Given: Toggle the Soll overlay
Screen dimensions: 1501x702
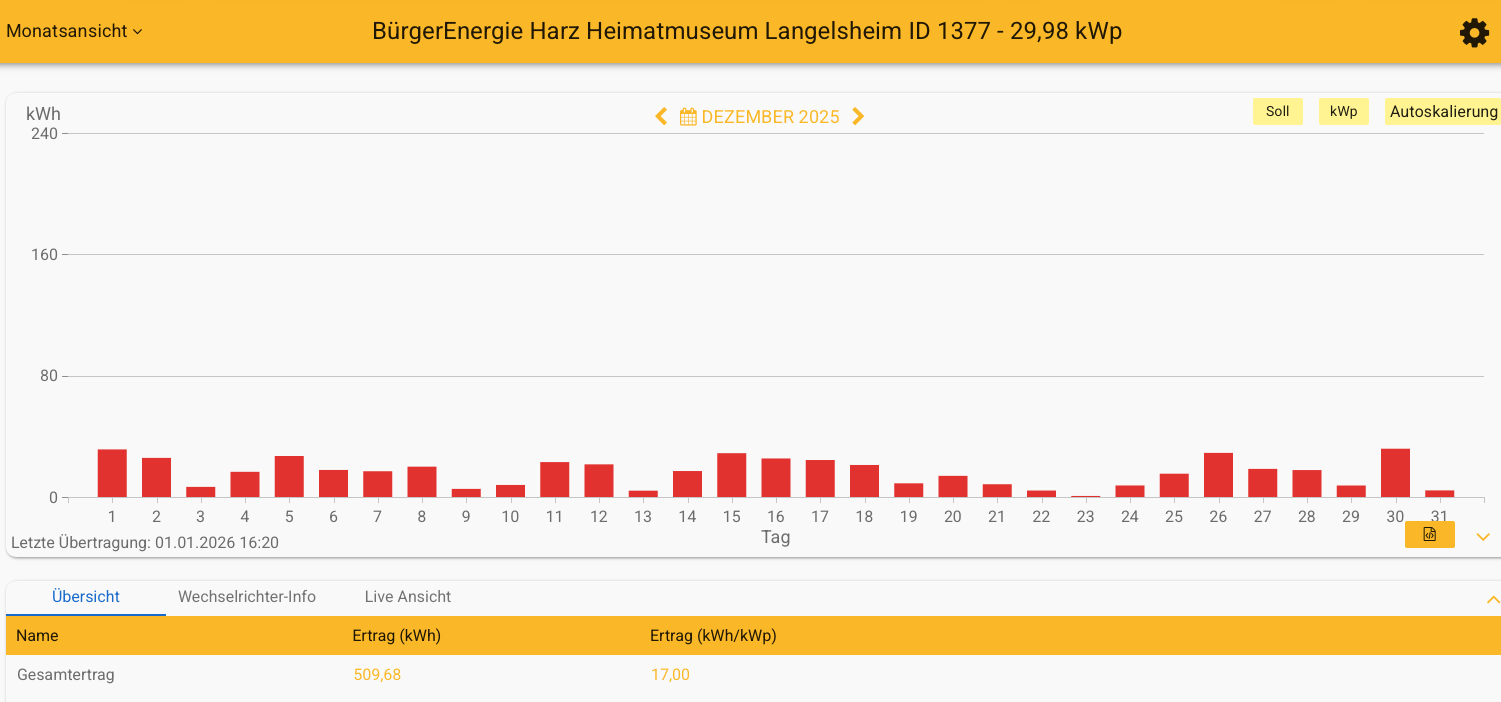Looking at the screenshot, I should pos(1277,111).
